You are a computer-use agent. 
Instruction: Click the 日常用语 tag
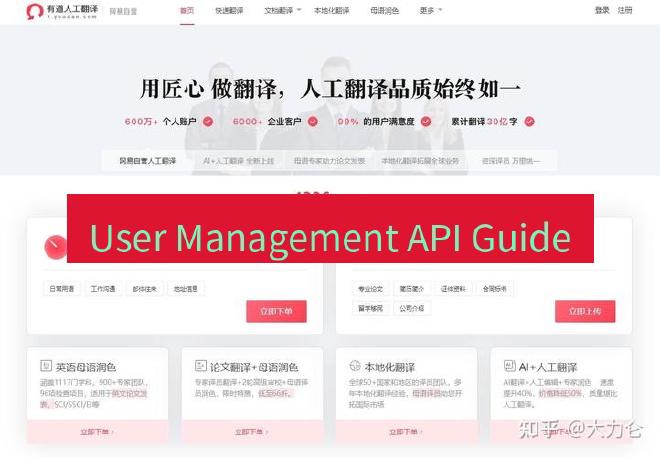pos(62,289)
